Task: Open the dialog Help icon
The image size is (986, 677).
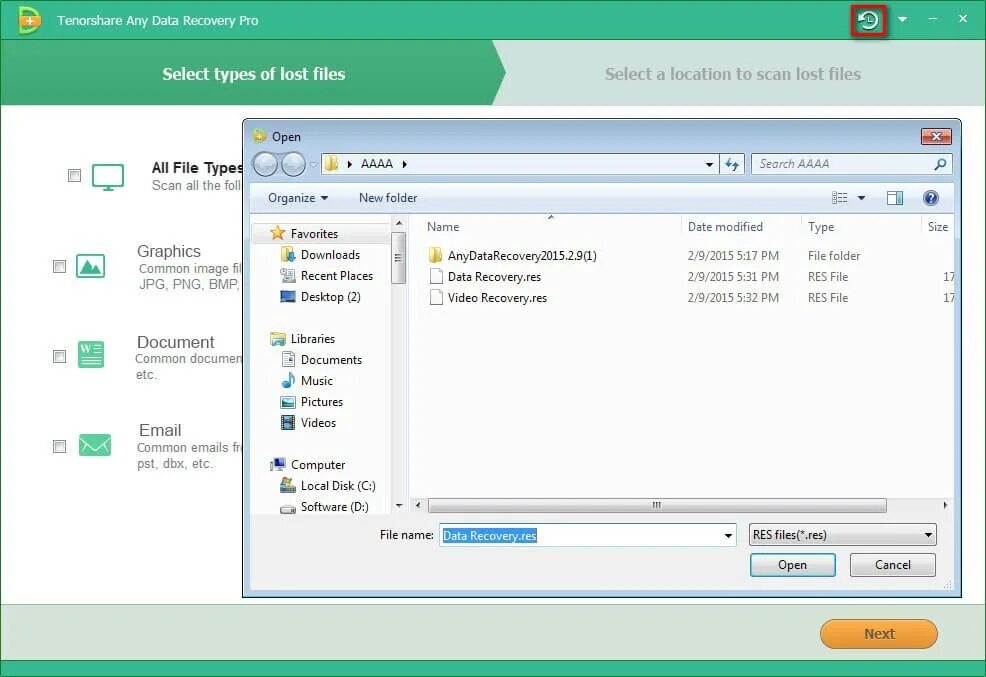Action: pyautogui.click(x=931, y=198)
